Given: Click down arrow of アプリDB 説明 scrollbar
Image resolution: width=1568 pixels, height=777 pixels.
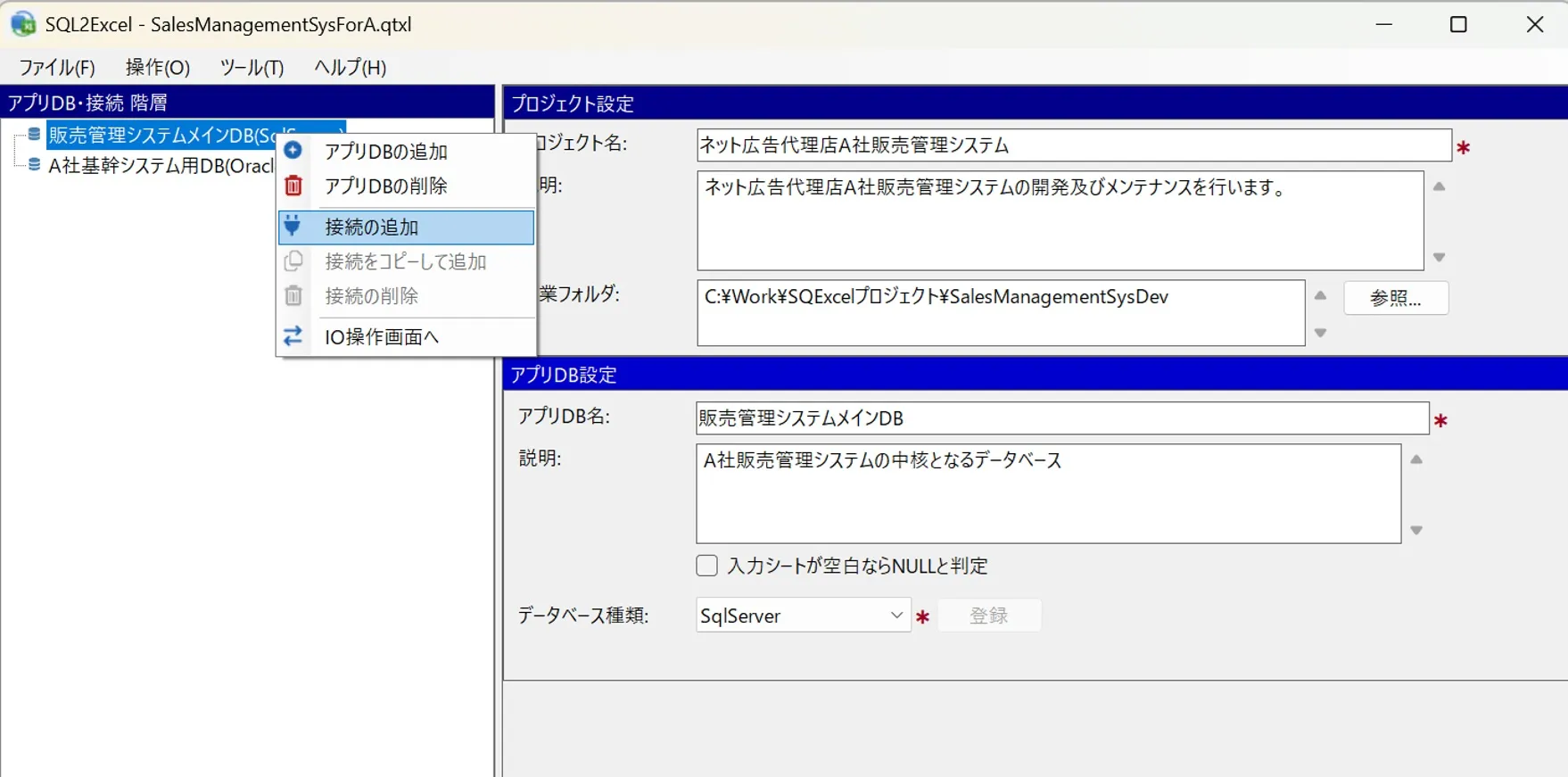Looking at the screenshot, I should pos(1416,530).
